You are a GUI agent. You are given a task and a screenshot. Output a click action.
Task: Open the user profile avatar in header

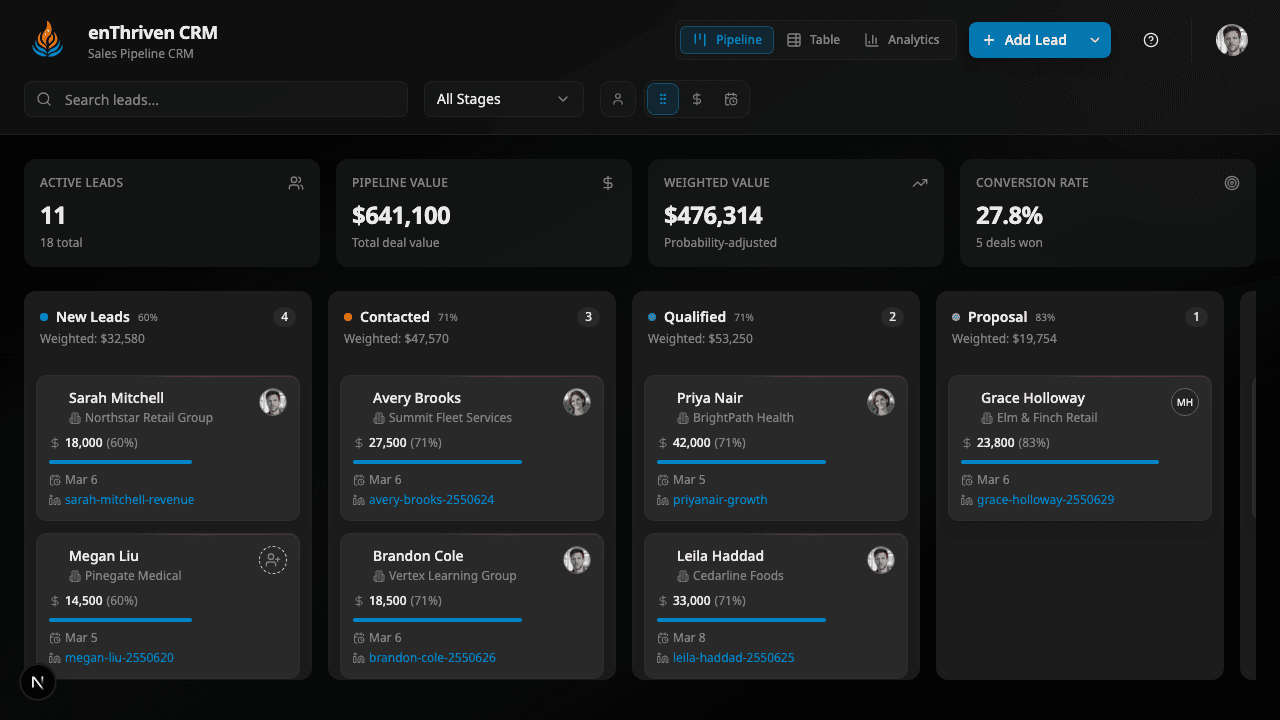[x=1231, y=40]
